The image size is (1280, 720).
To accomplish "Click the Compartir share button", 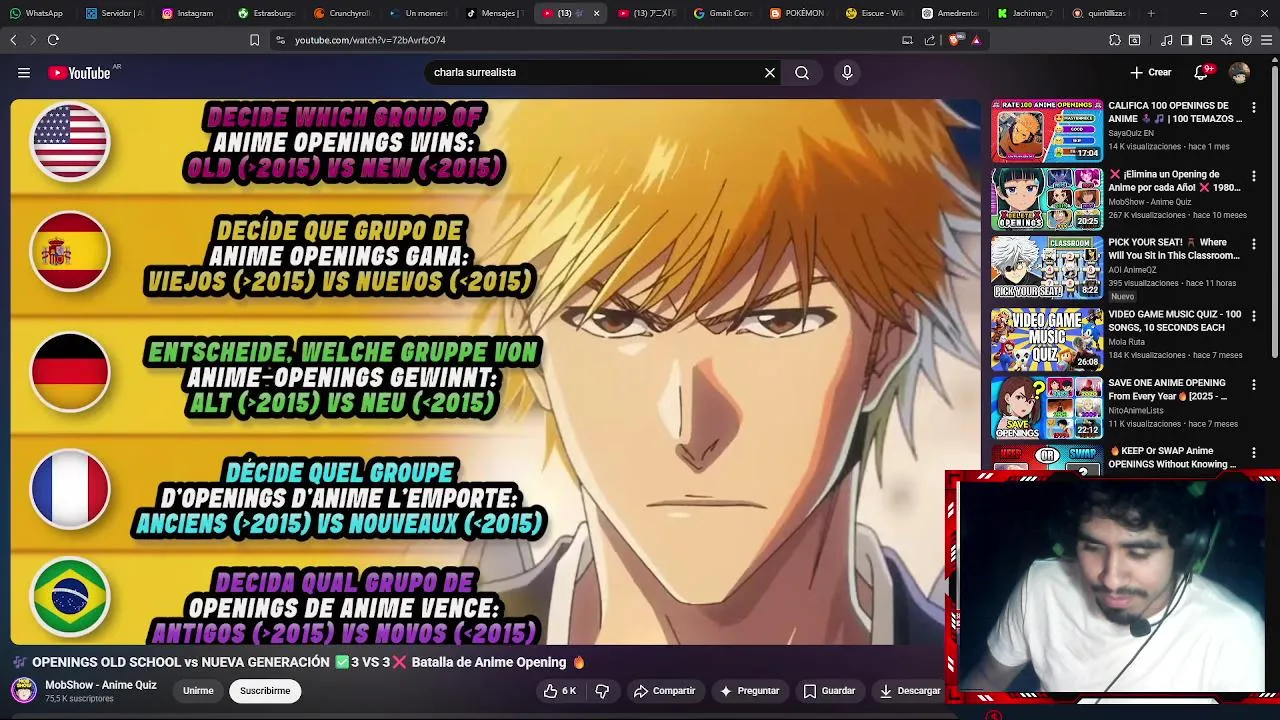I will click(x=665, y=691).
